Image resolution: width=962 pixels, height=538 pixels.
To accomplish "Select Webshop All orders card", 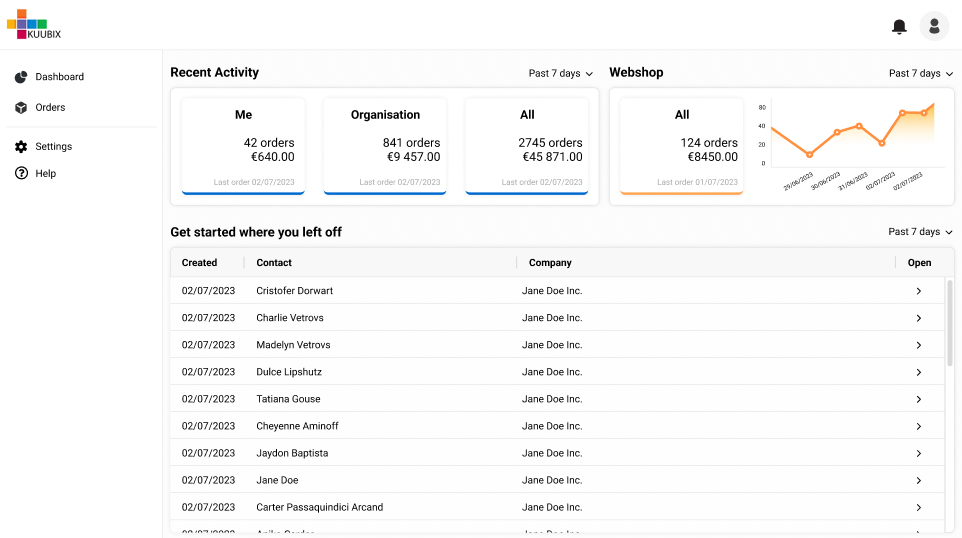I will pos(682,146).
